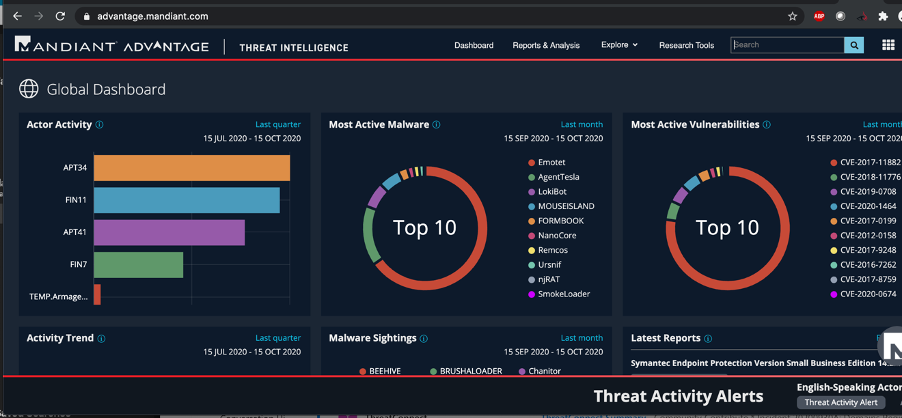The width and height of the screenshot is (902, 418).
Task: Click the Threat Activity Alert tag button
Action: click(840, 402)
